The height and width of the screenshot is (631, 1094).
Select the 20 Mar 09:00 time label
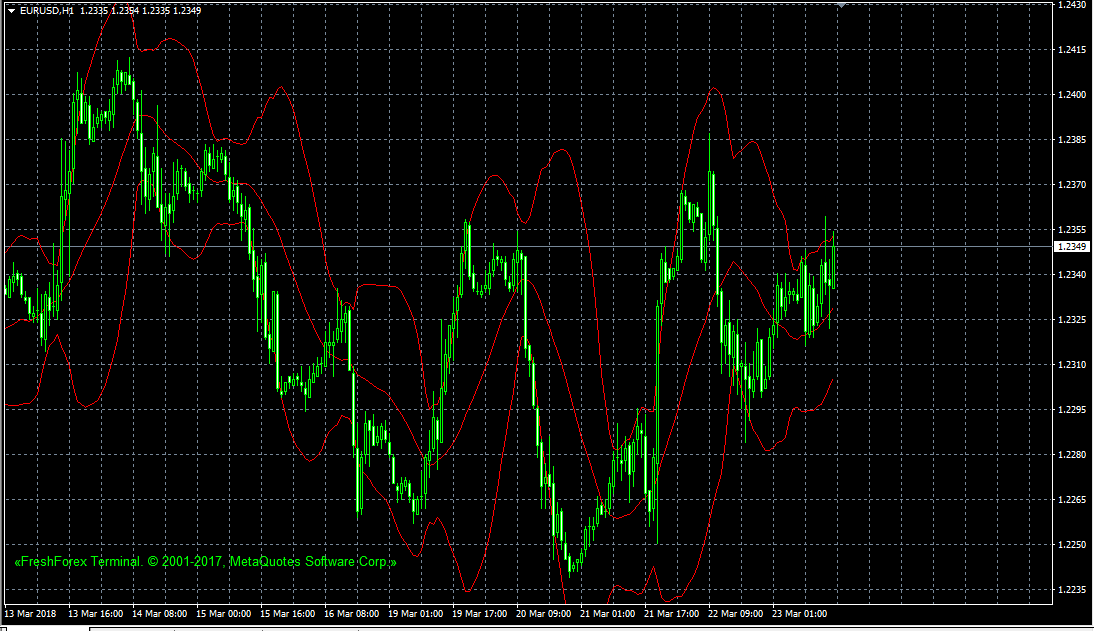(x=543, y=613)
